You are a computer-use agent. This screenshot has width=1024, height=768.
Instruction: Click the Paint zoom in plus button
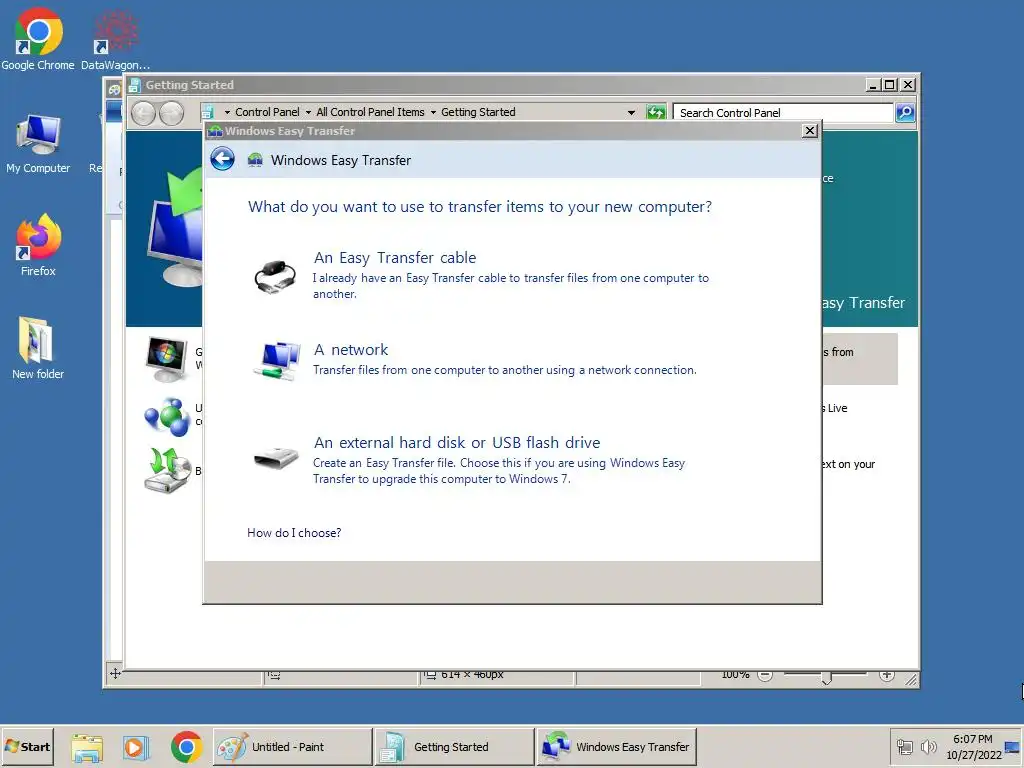886,675
